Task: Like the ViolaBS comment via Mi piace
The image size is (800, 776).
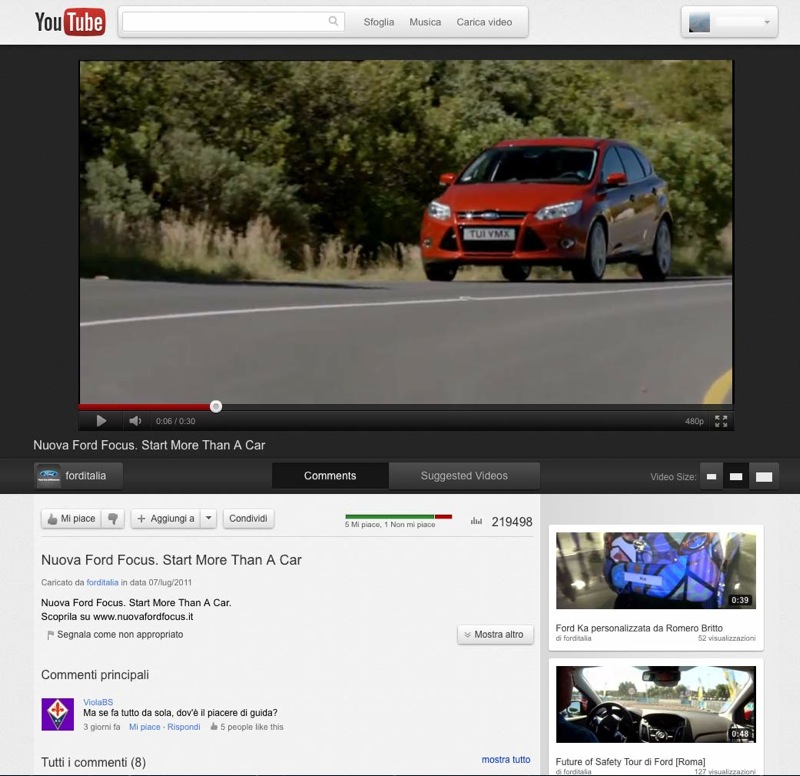Action: click(144, 727)
